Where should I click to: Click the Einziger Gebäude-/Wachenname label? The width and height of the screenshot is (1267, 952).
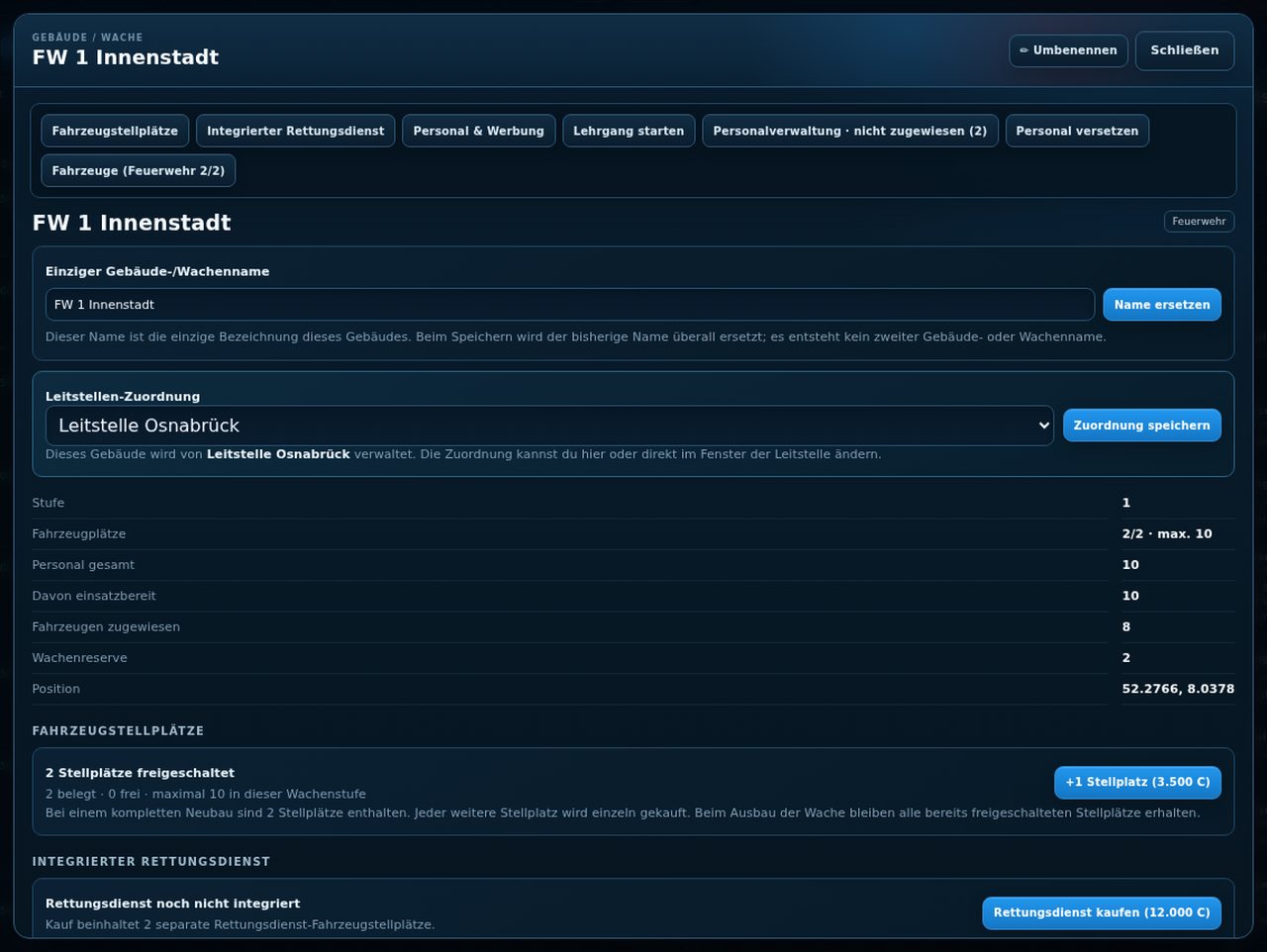pos(157,271)
